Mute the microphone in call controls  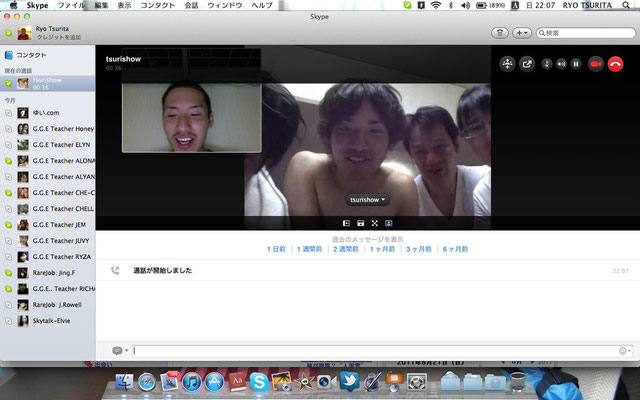point(547,64)
